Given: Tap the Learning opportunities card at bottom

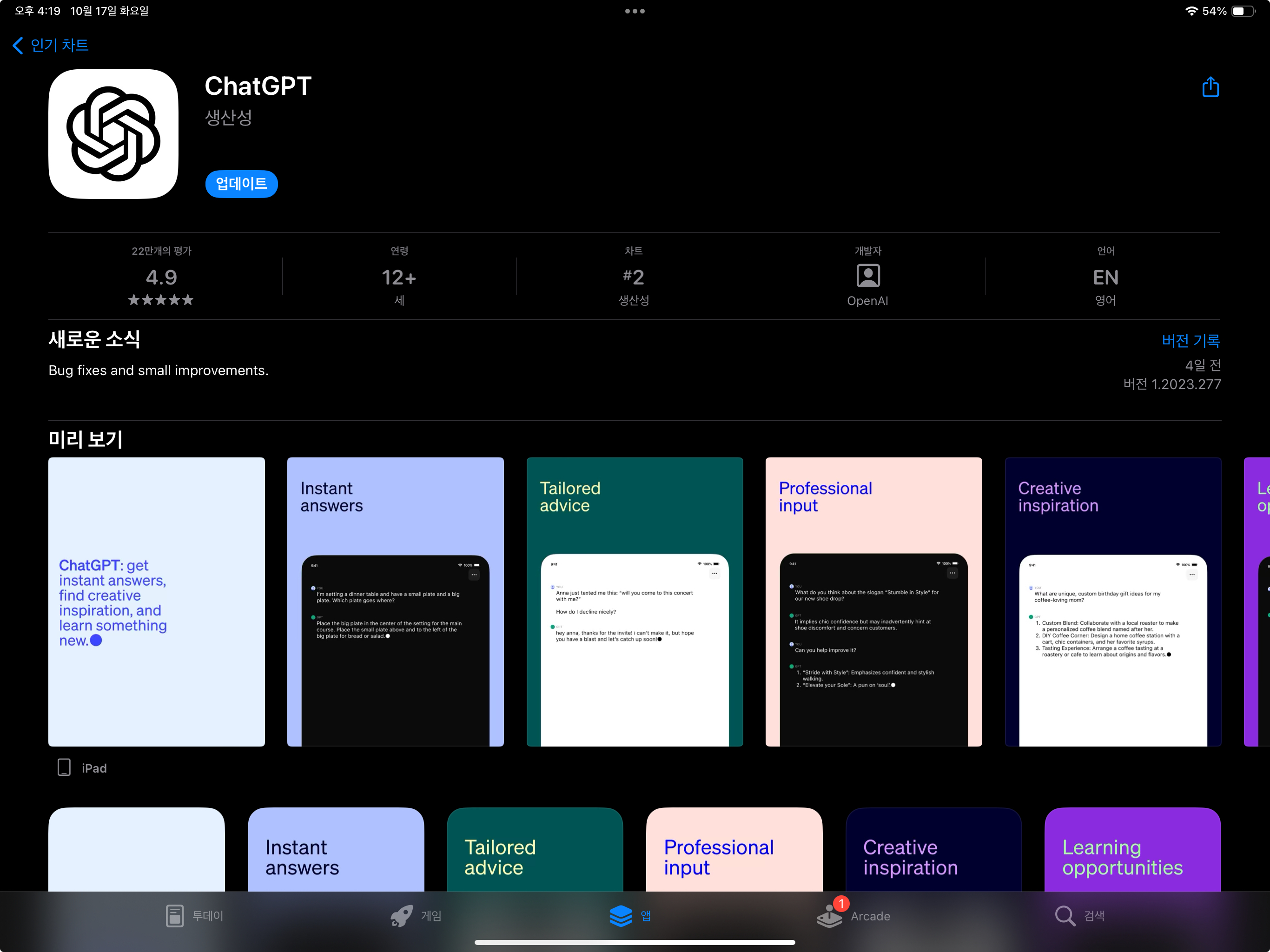Looking at the screenshot, I should (1131, 849).
